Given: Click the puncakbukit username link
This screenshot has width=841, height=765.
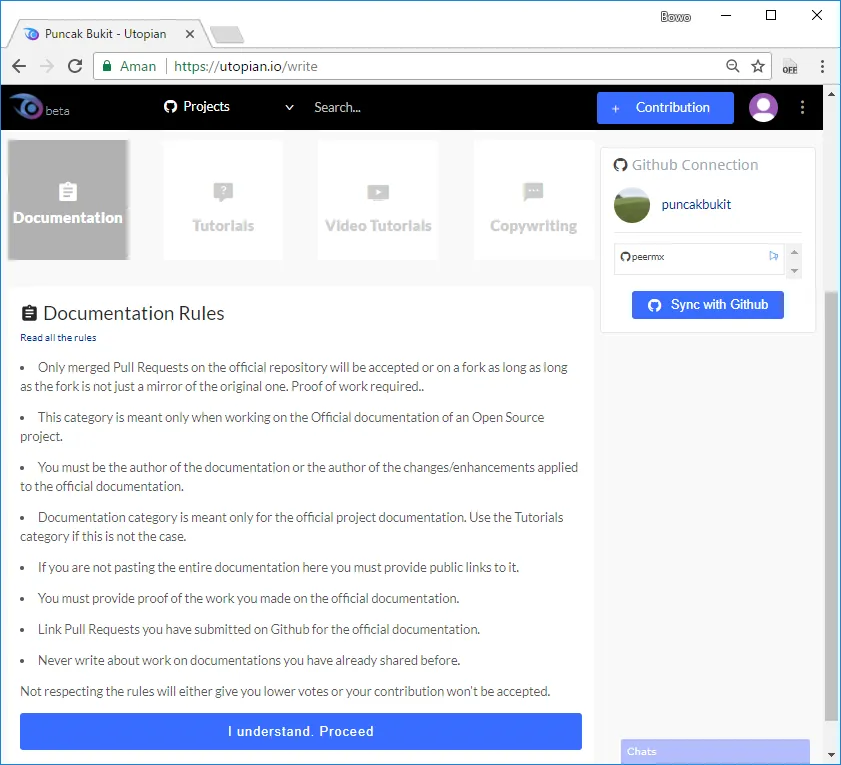Looking at the screenshot, I should pos(696,204).
